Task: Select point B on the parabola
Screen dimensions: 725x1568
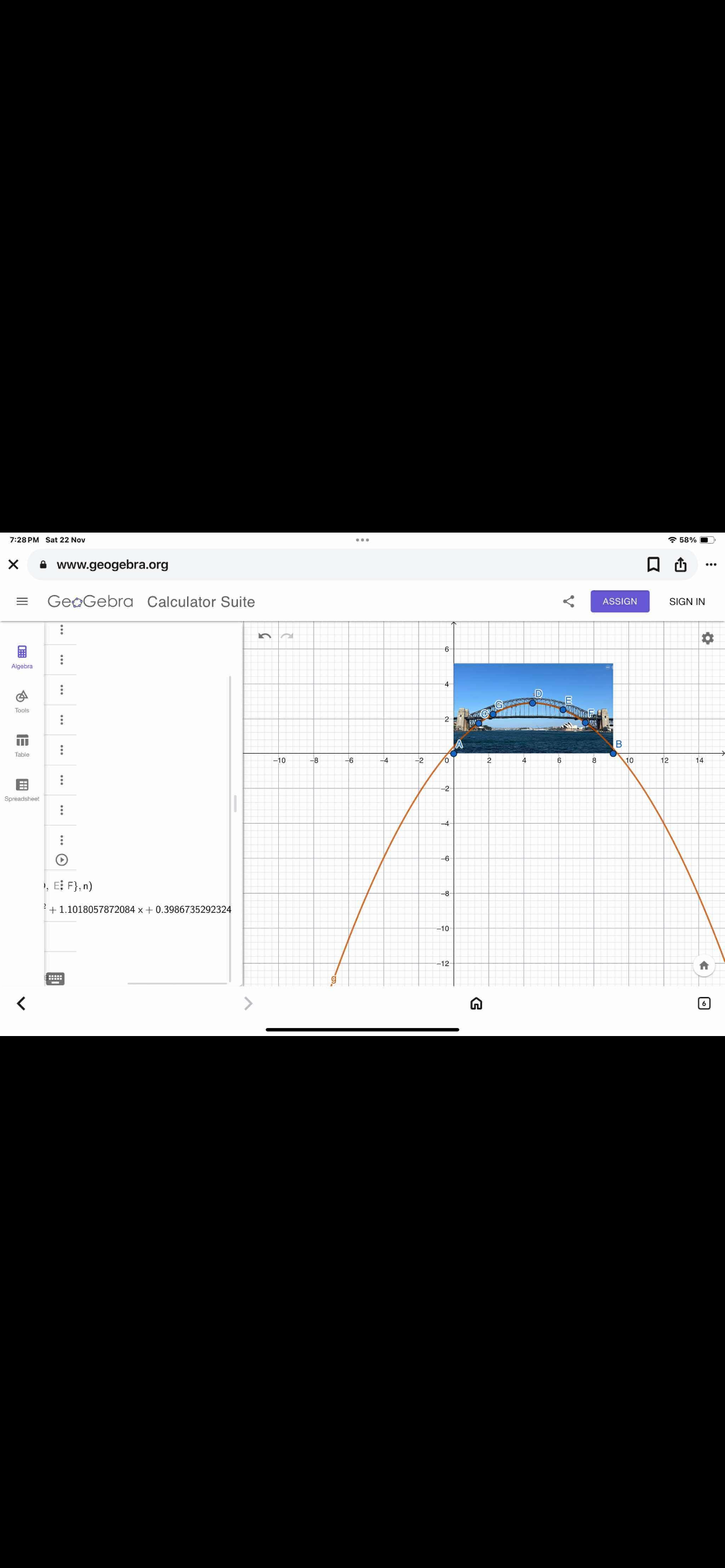Action: (613, 753)
